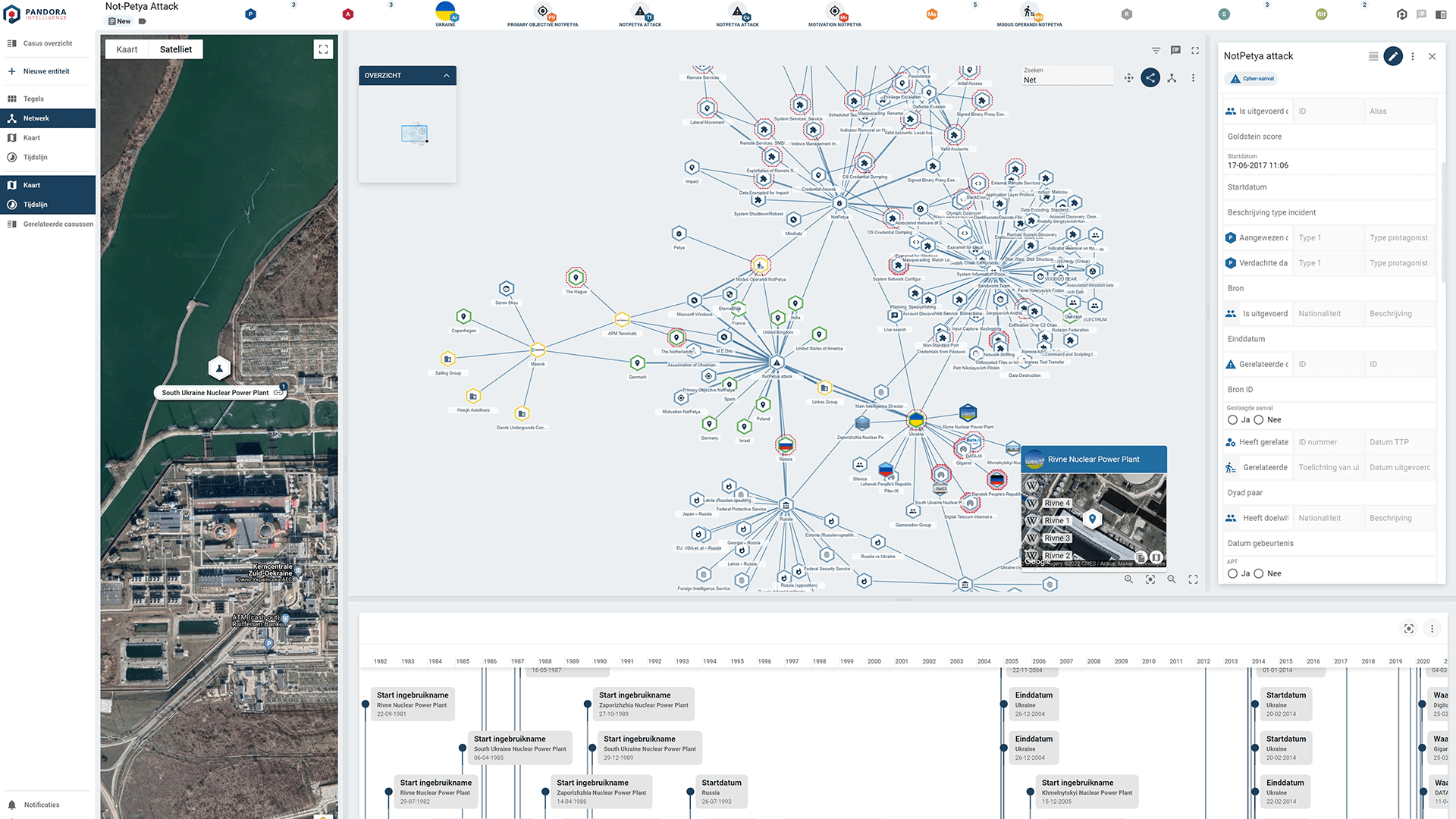Open Casus overzicht in the sidebar
Screen dimensions: 1456x819
(48, 43)
